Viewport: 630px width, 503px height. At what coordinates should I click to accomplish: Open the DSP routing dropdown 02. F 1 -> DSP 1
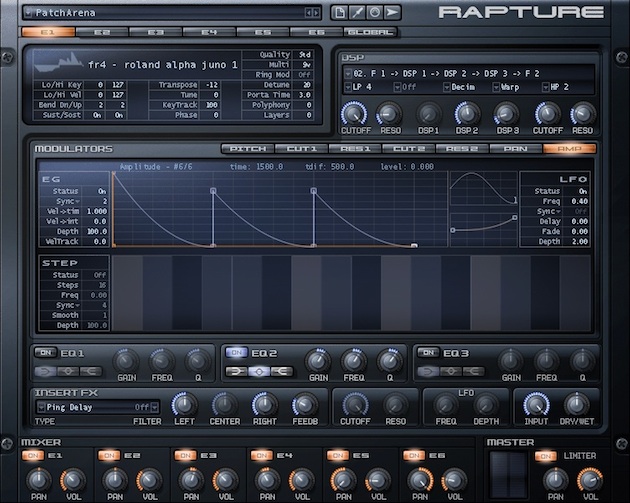click(348, 74)
